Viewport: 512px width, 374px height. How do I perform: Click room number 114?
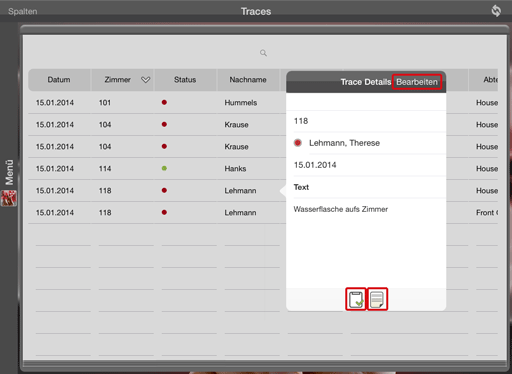(x=105, y=169)
